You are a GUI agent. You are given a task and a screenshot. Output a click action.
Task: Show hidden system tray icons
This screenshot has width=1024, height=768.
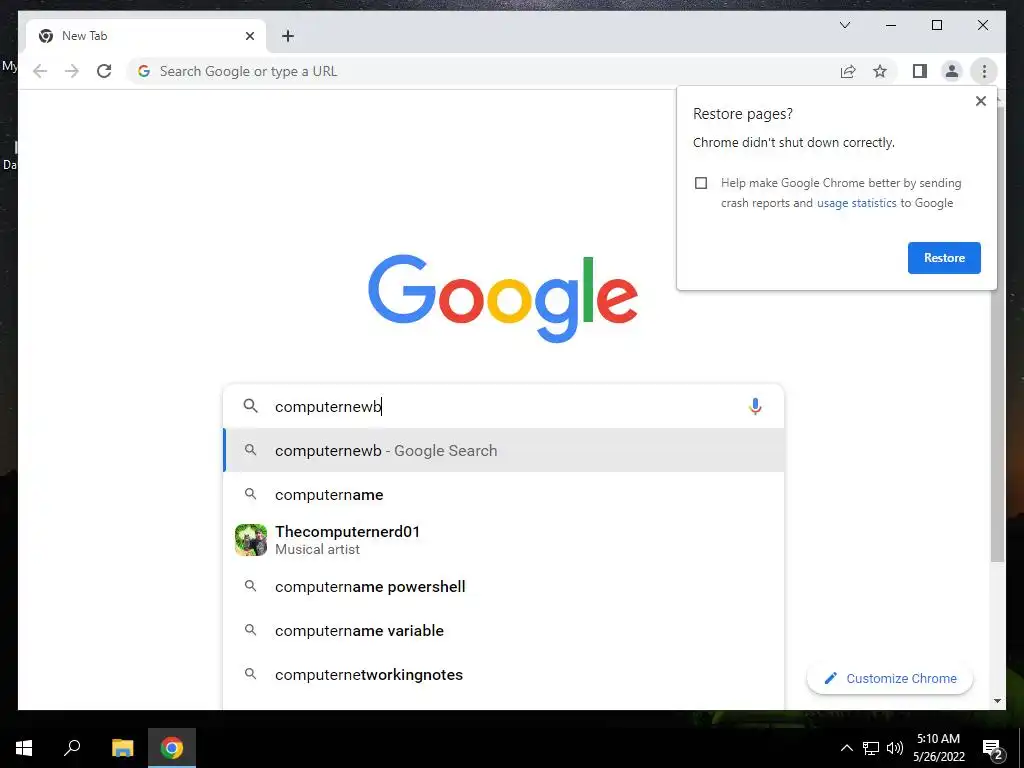pyautogui.click(x=846, y=748)
